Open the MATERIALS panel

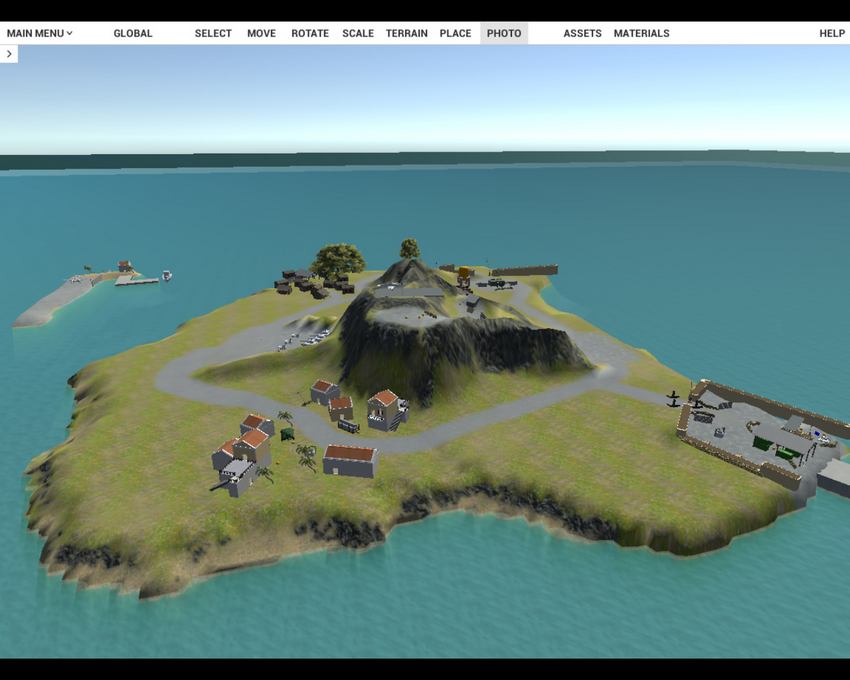click(x=641, y=33)
